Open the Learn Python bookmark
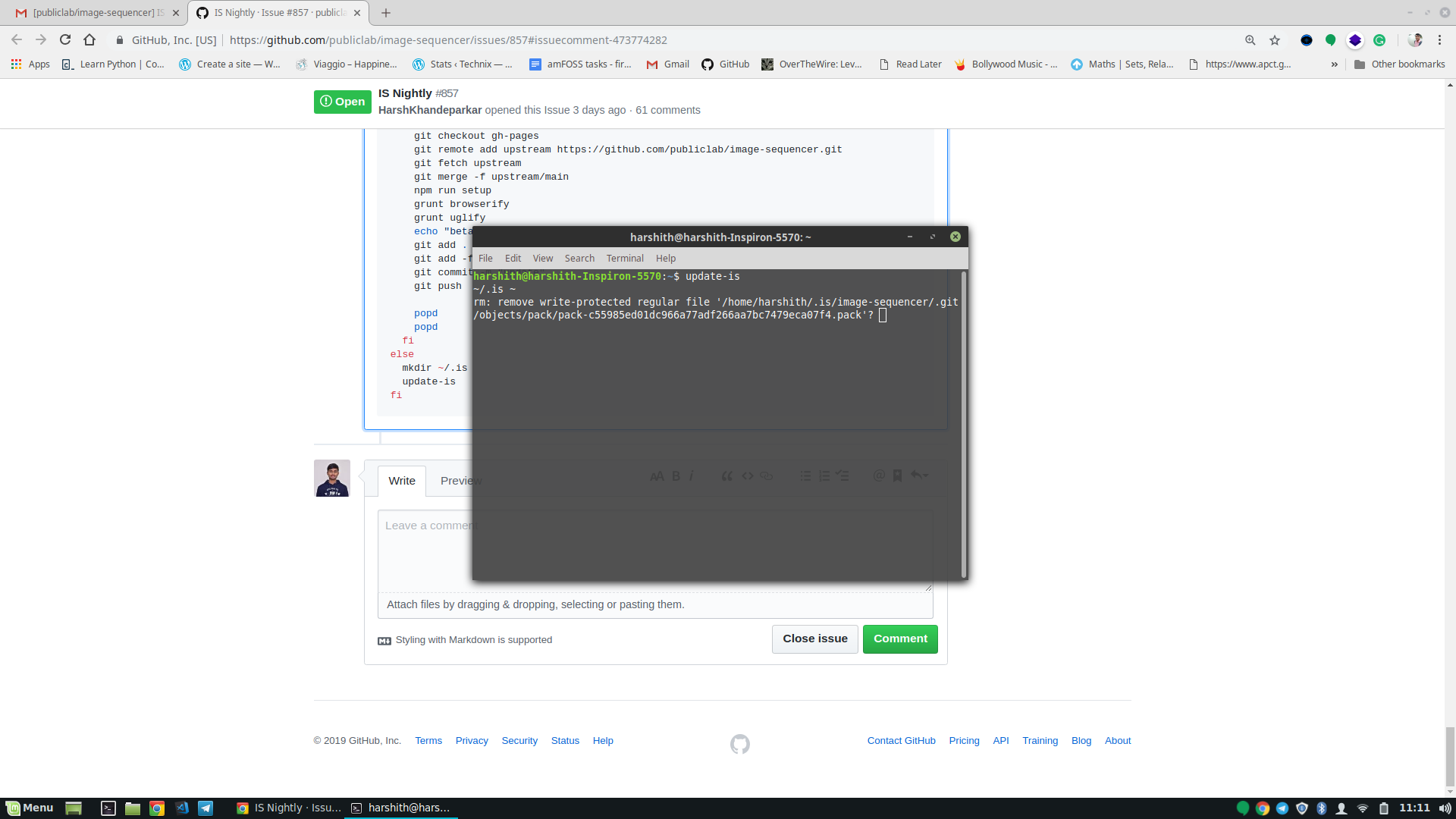The width and height of the screenshot is (1456, 819). tap(114, 64)
